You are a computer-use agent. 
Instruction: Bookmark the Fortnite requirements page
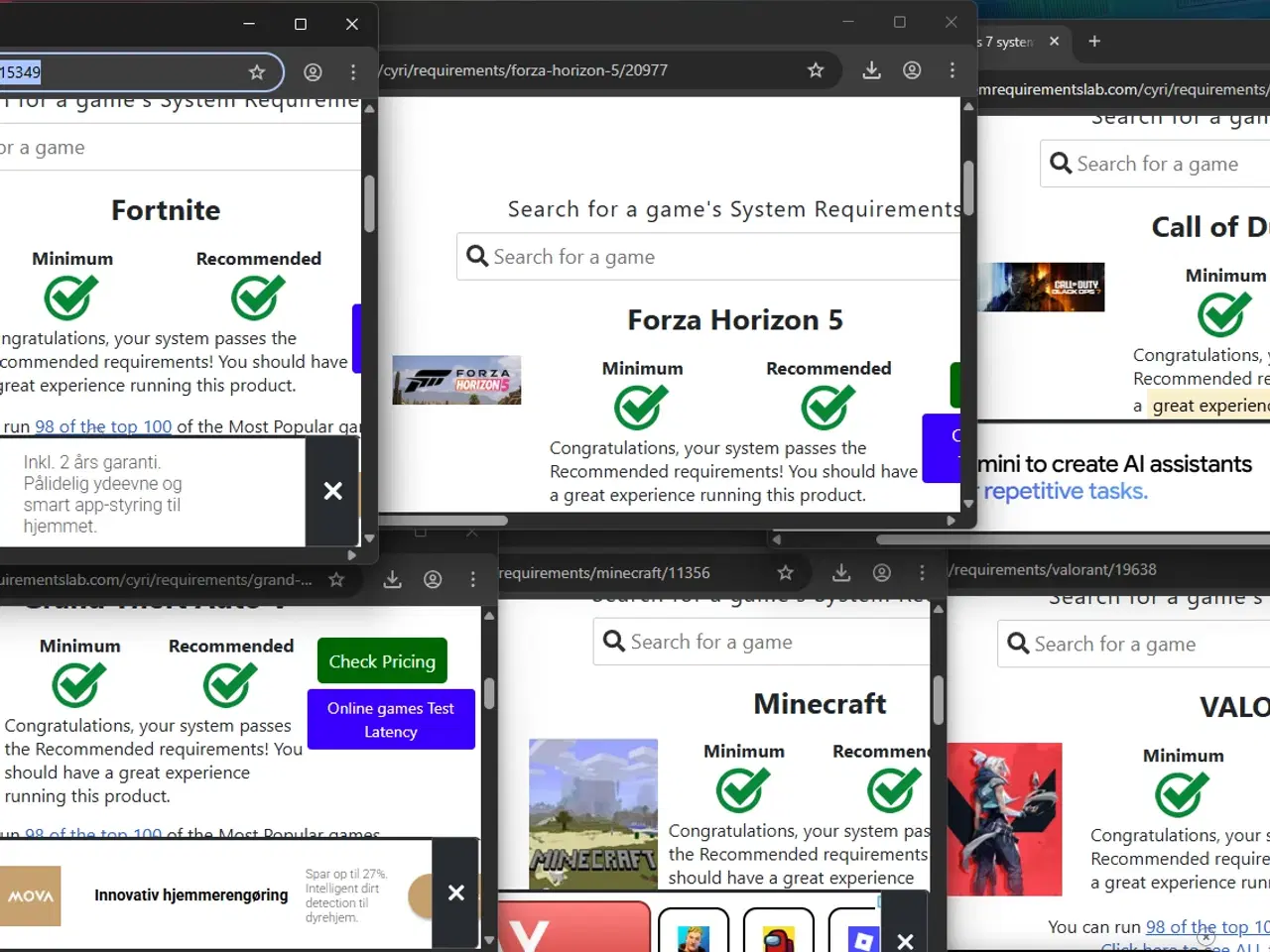pyautogui.click(x=257, y=72)
